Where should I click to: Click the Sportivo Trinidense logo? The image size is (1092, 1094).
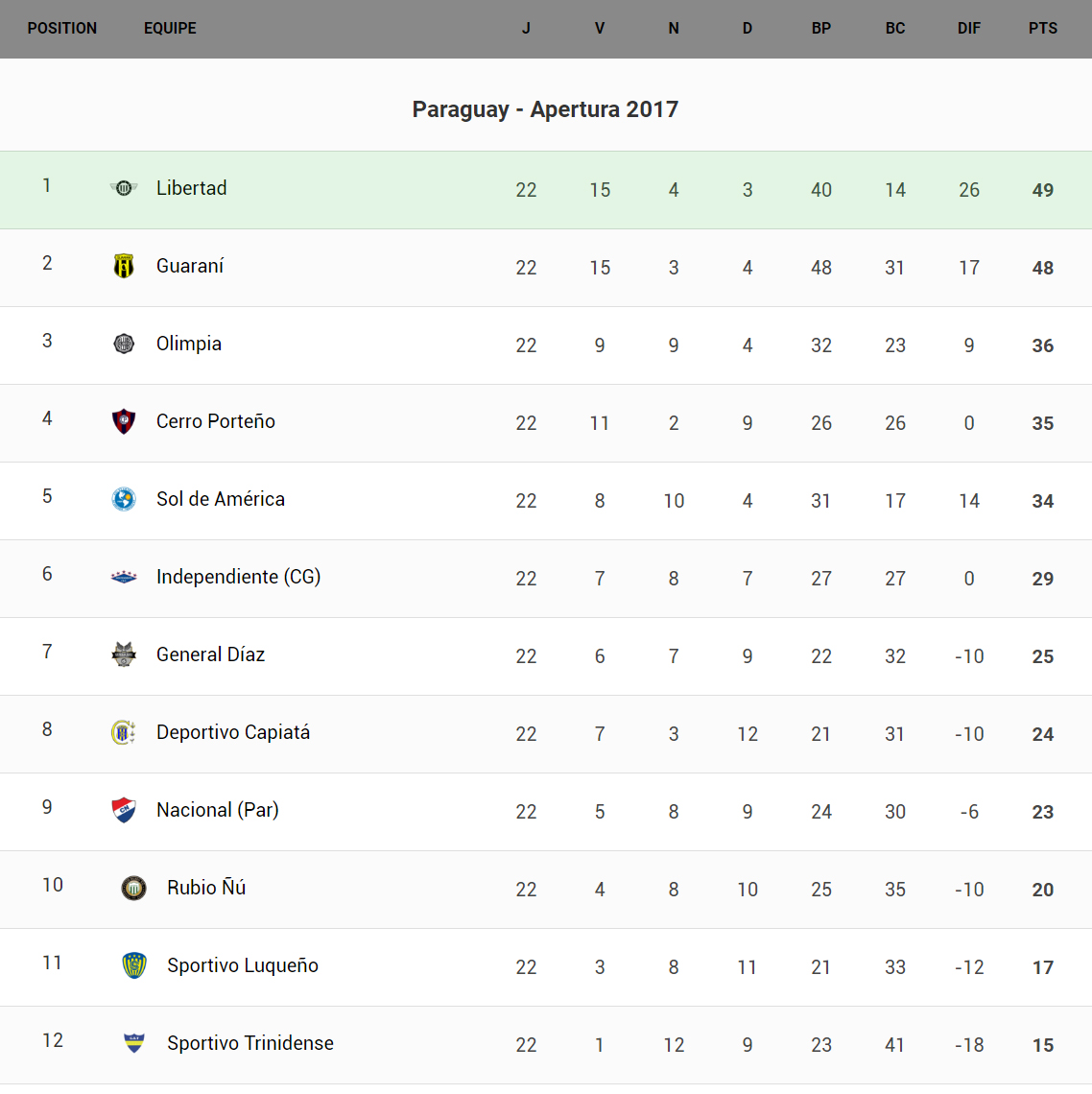click(134, 1043)
